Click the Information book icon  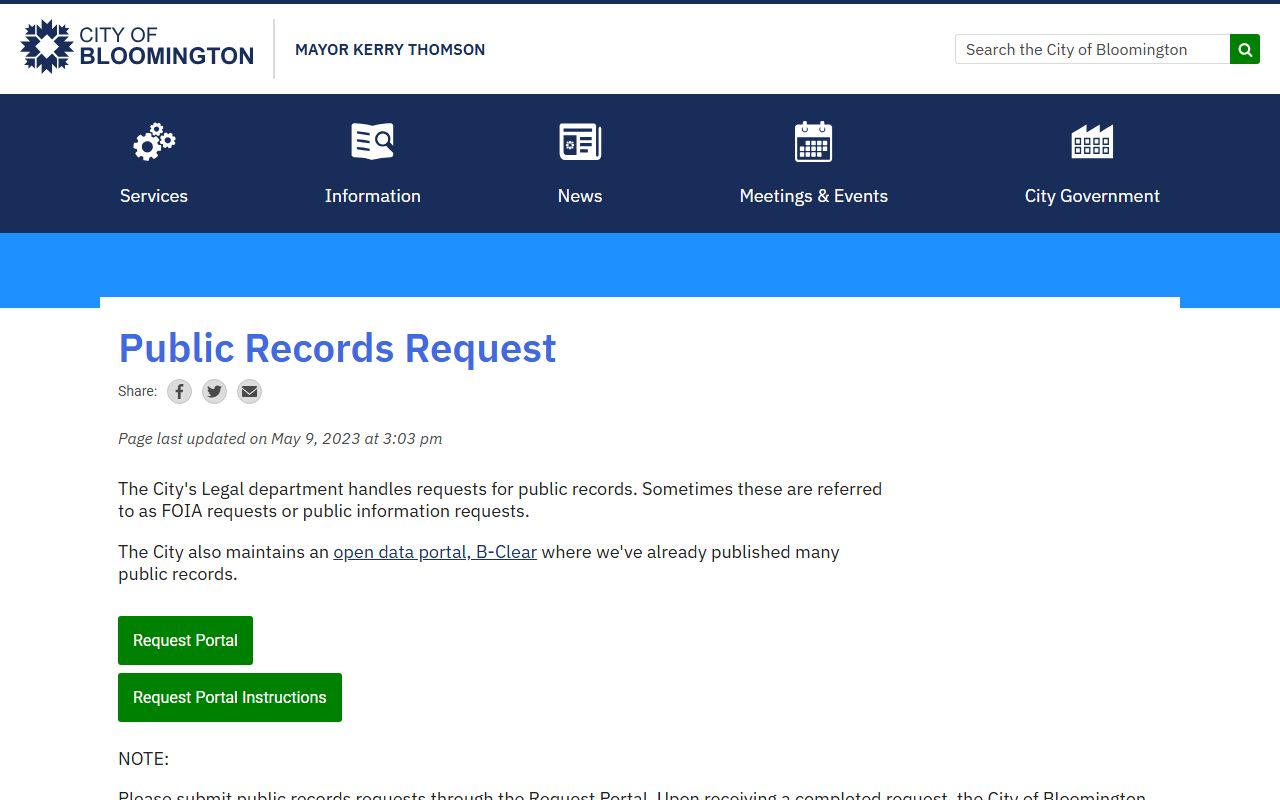coord(373,142)
